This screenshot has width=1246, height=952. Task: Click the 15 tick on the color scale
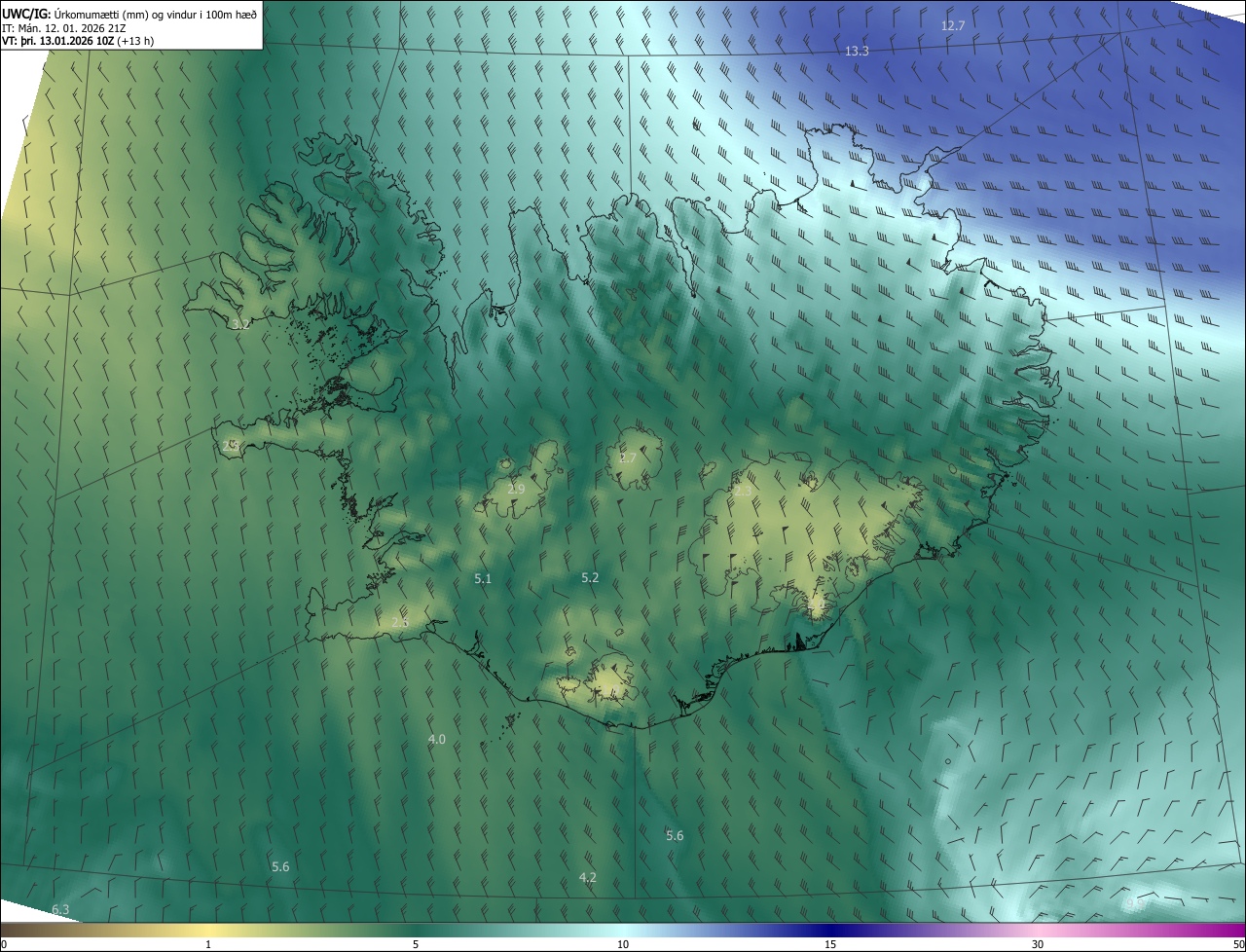click(830, 944)
